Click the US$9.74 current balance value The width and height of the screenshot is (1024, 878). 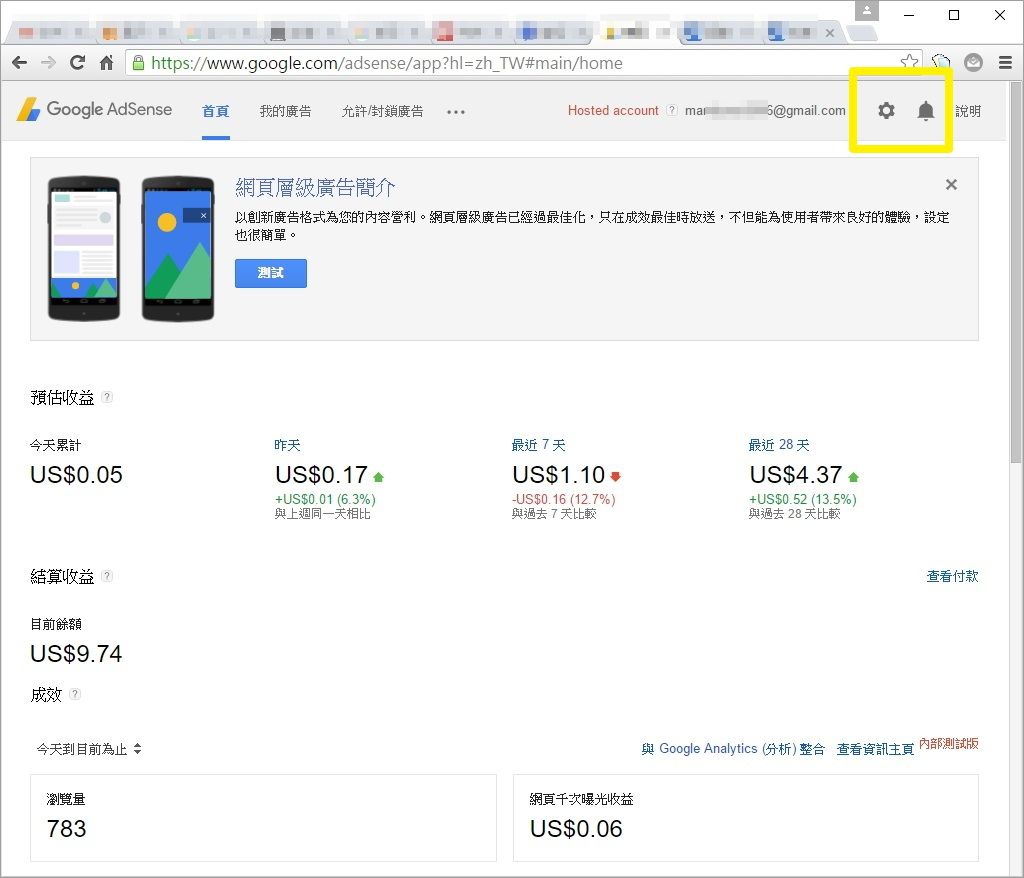point(76,653)
